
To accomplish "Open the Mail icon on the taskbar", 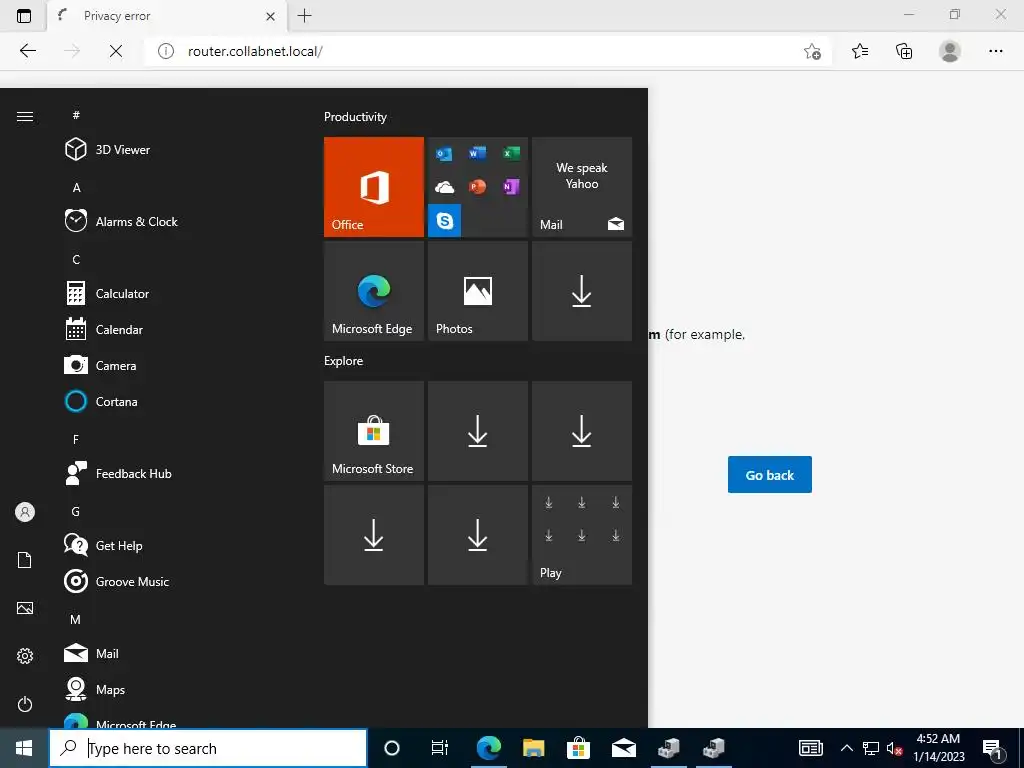I will point(624,748).
